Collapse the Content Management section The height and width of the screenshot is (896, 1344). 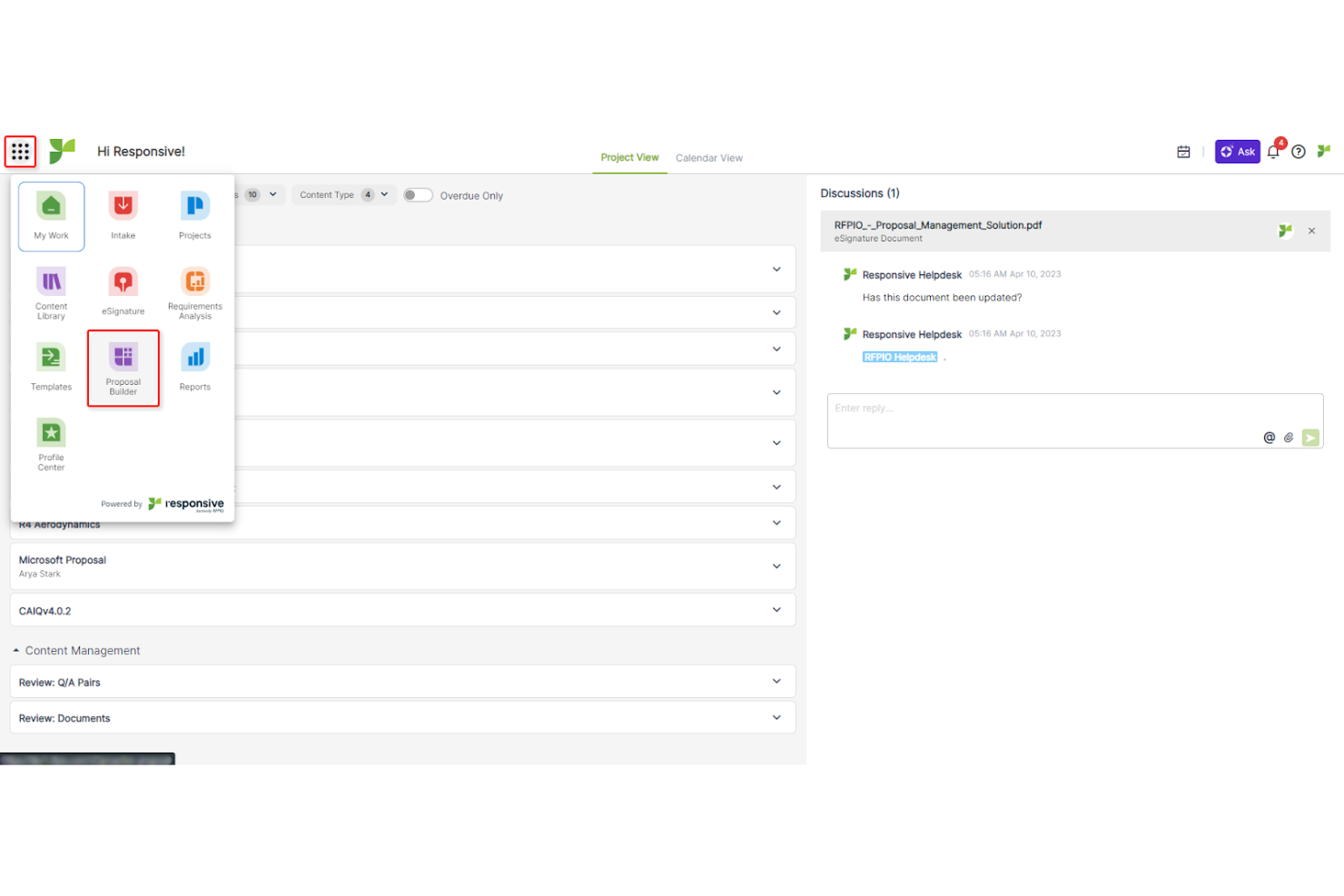coord(15,650)
